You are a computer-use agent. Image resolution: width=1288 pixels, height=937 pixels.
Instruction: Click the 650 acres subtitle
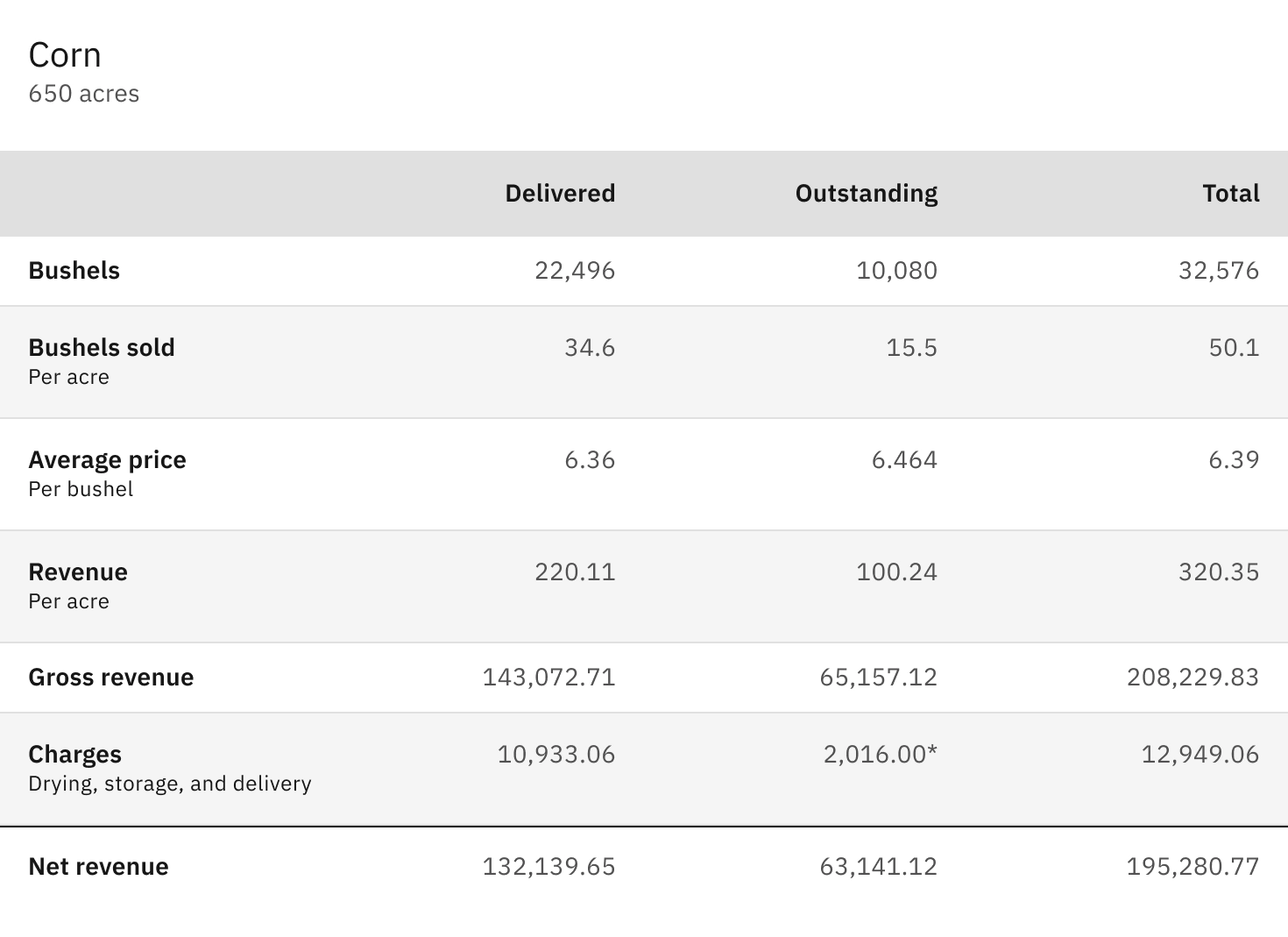click(84, 94)
